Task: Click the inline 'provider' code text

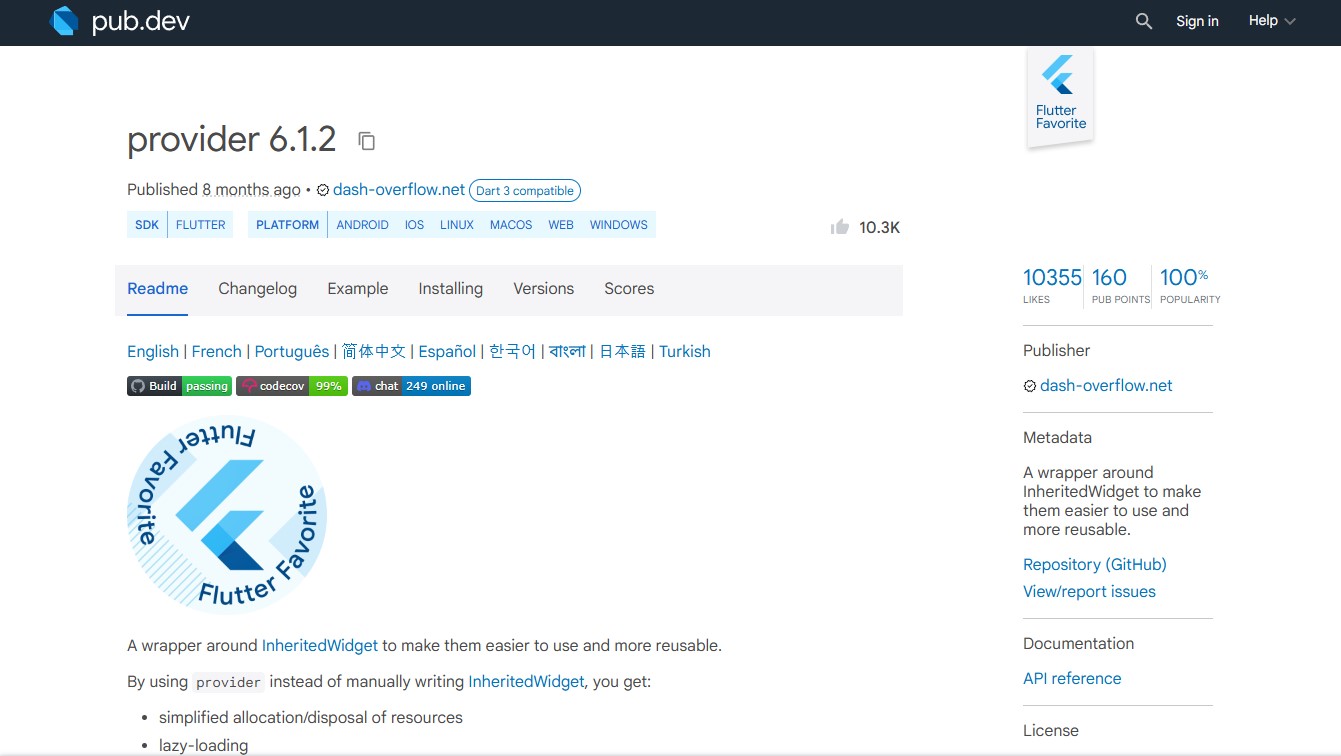Action: [x=228, y=682]
